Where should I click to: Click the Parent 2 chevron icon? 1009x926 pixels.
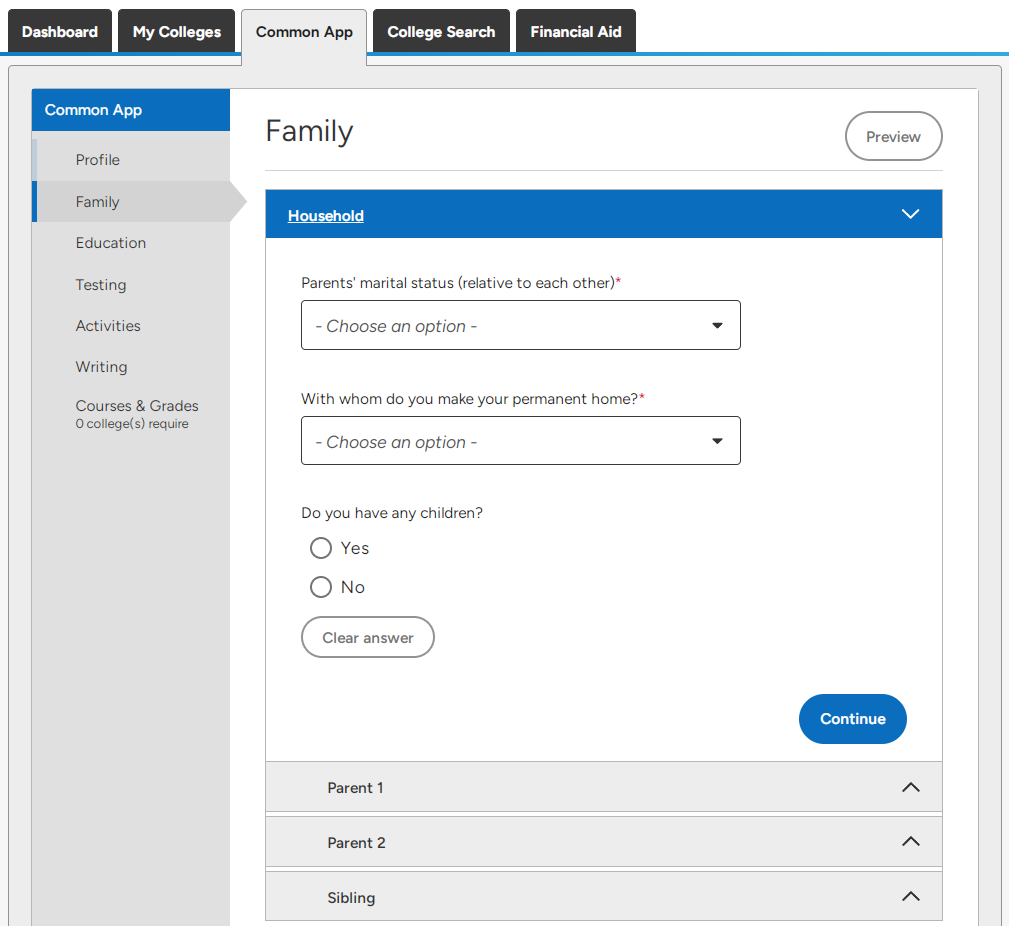pos(911,842)
